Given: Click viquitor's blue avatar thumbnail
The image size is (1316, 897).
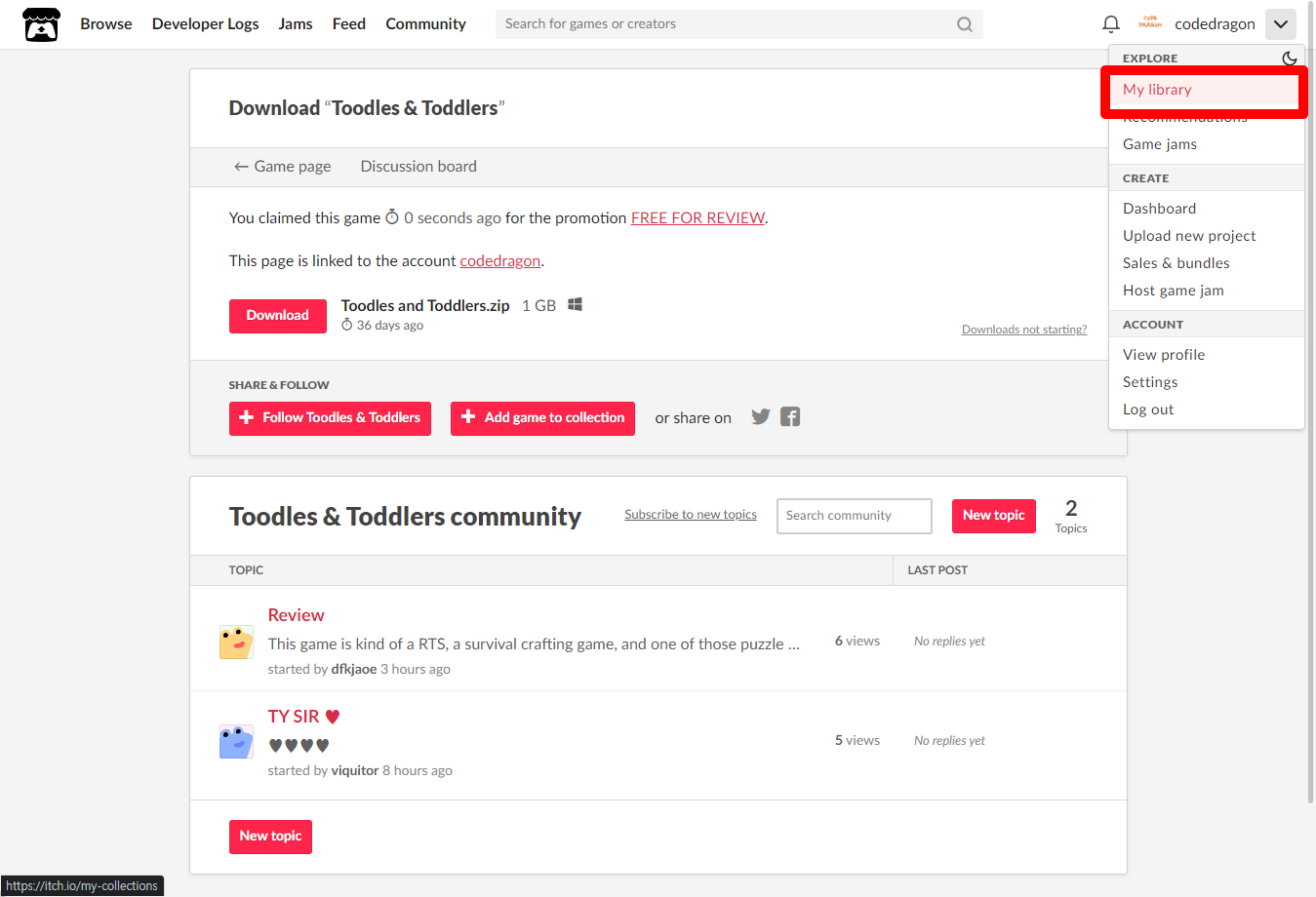Looking at the screenshot, I should tap(236, 742).
